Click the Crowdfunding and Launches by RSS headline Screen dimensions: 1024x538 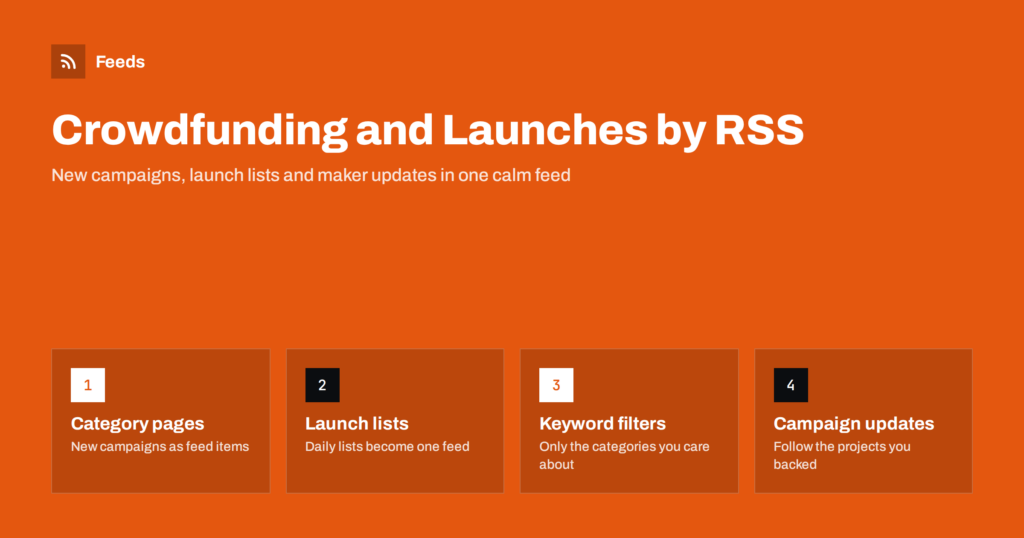click(x=428, y=130)
